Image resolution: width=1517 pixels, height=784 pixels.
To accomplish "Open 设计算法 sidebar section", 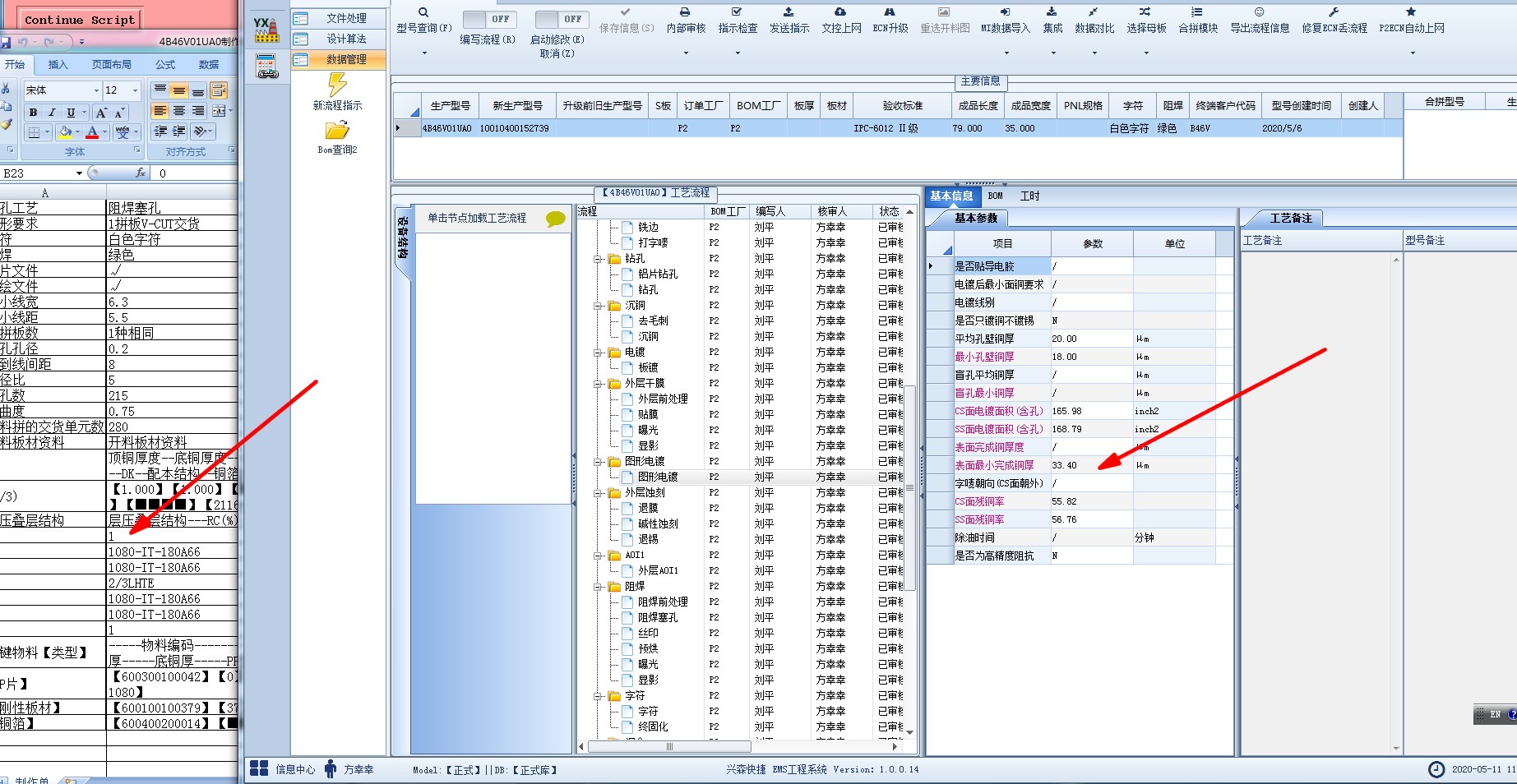I will pos(338,39).
